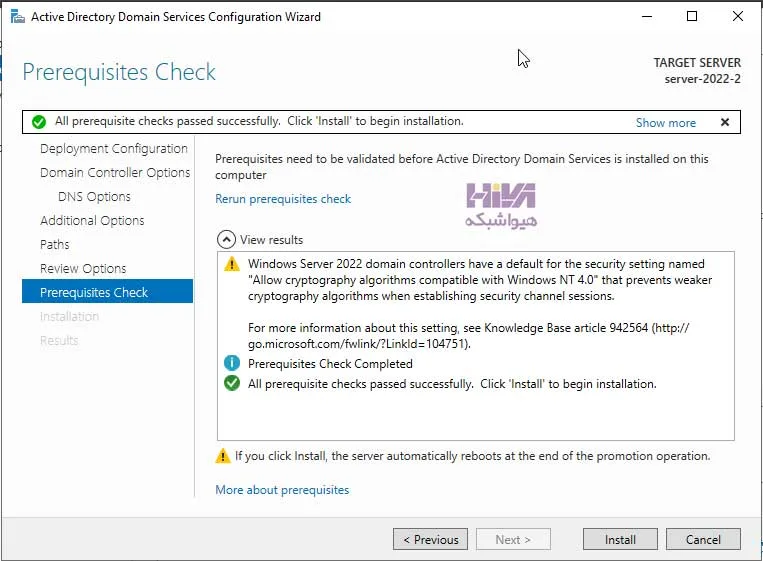Click the green success checkmark in notification banner
The image size is (763, 561).
39,122
